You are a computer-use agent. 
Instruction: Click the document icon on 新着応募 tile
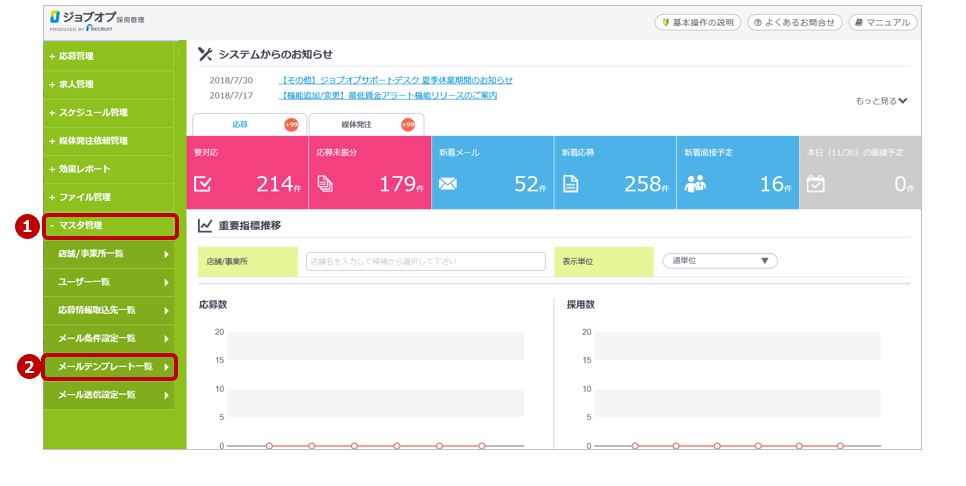[570, 184]
